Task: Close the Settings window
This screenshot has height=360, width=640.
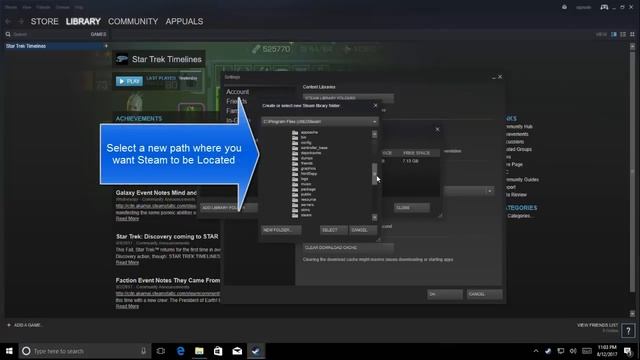Action: coord(500,77)
